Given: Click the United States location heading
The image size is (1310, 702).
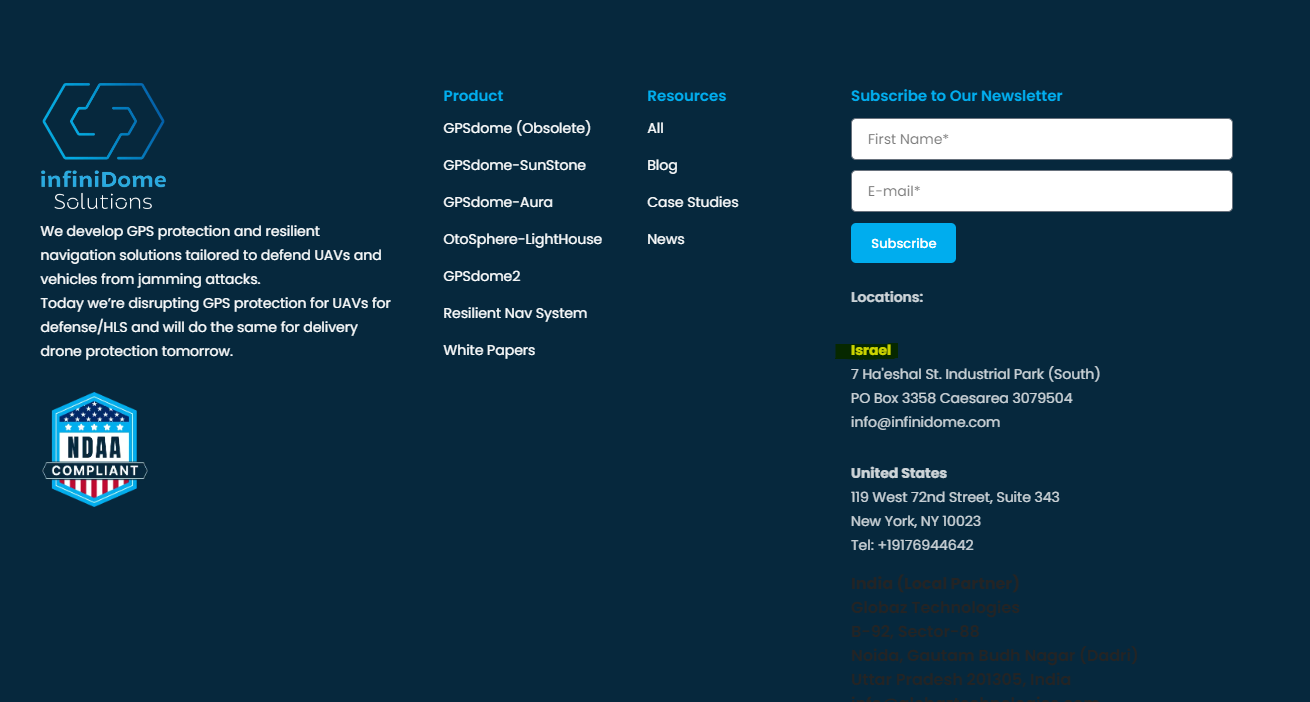Looking at the screenshot, I should coord(899,473).
